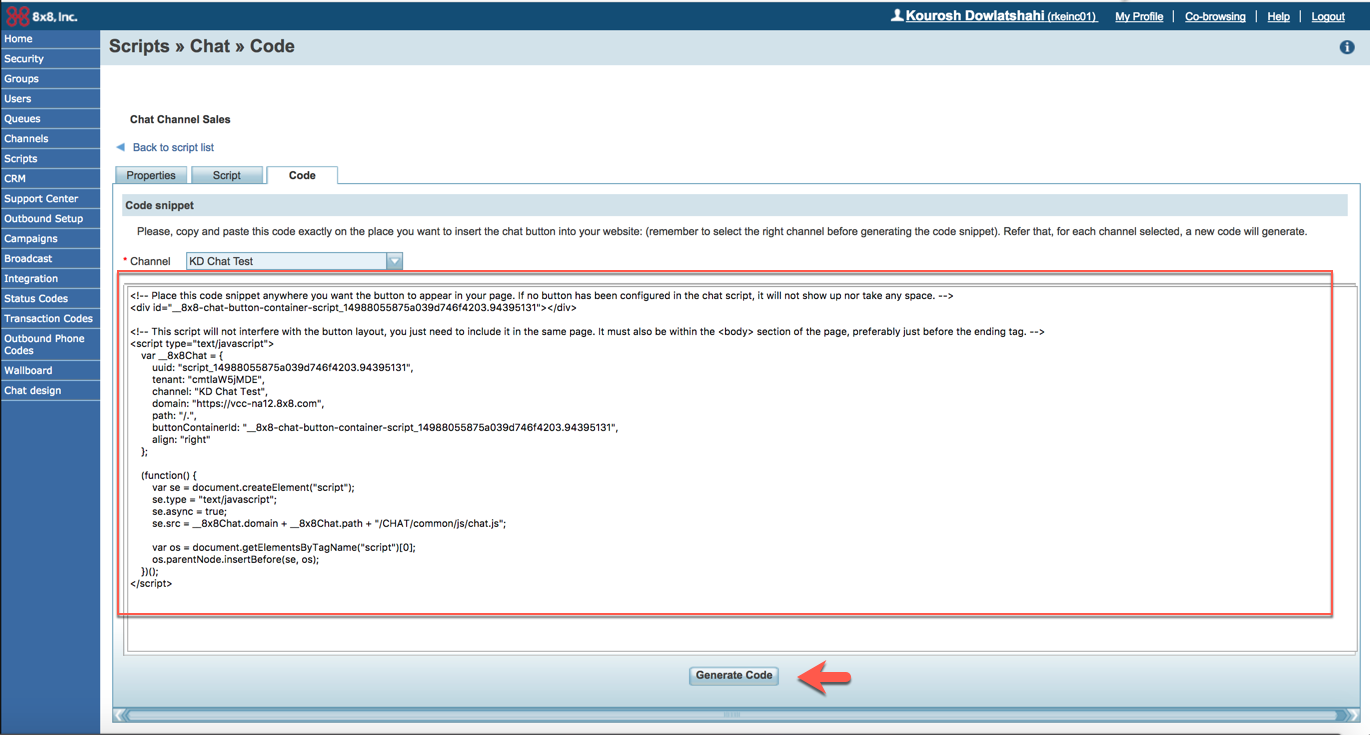Open Chat design in the sidebar
The height and width of the screenshot is (735, 1370).
coord(50,391)
